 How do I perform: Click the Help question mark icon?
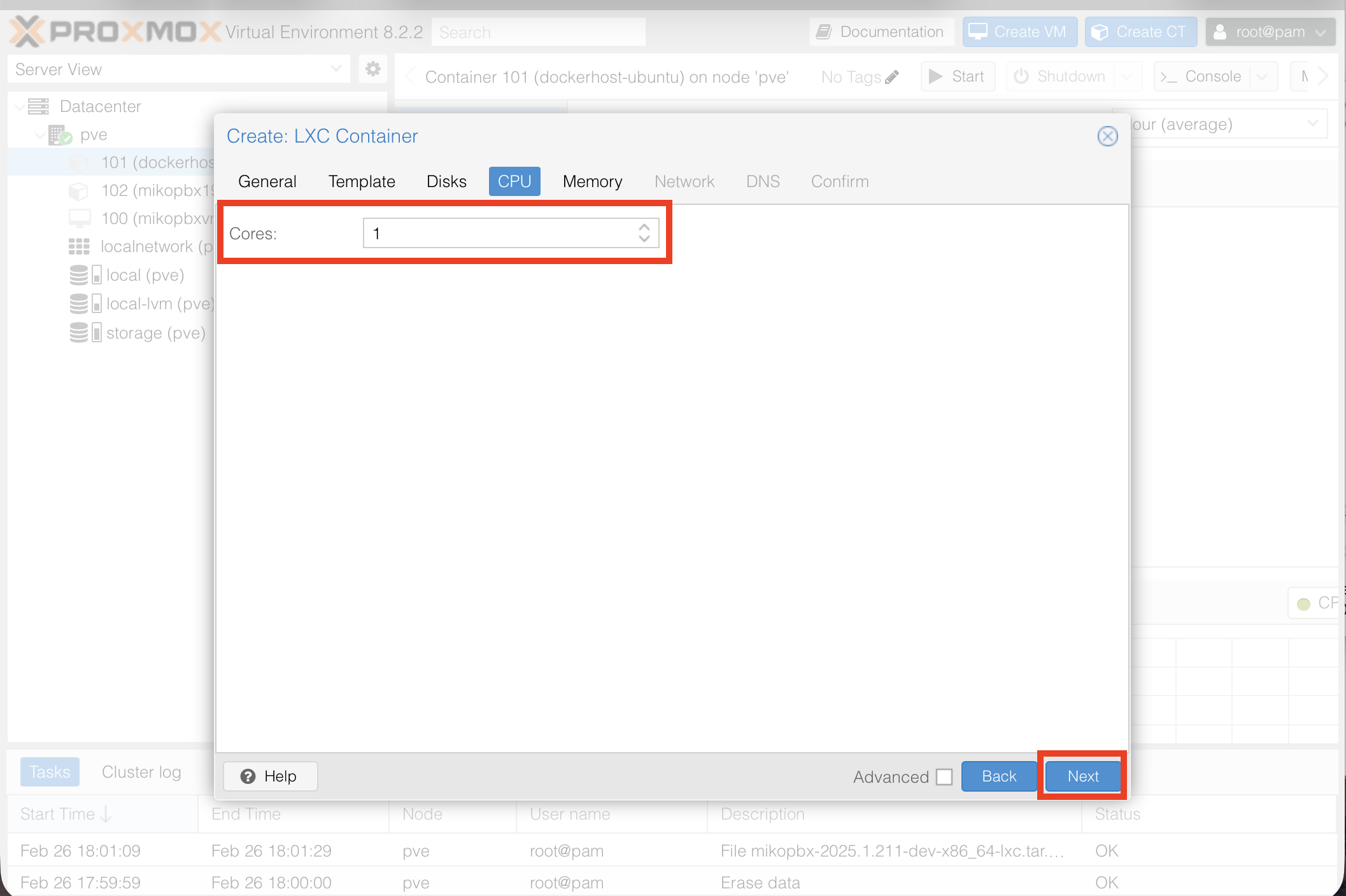(248, 776)
